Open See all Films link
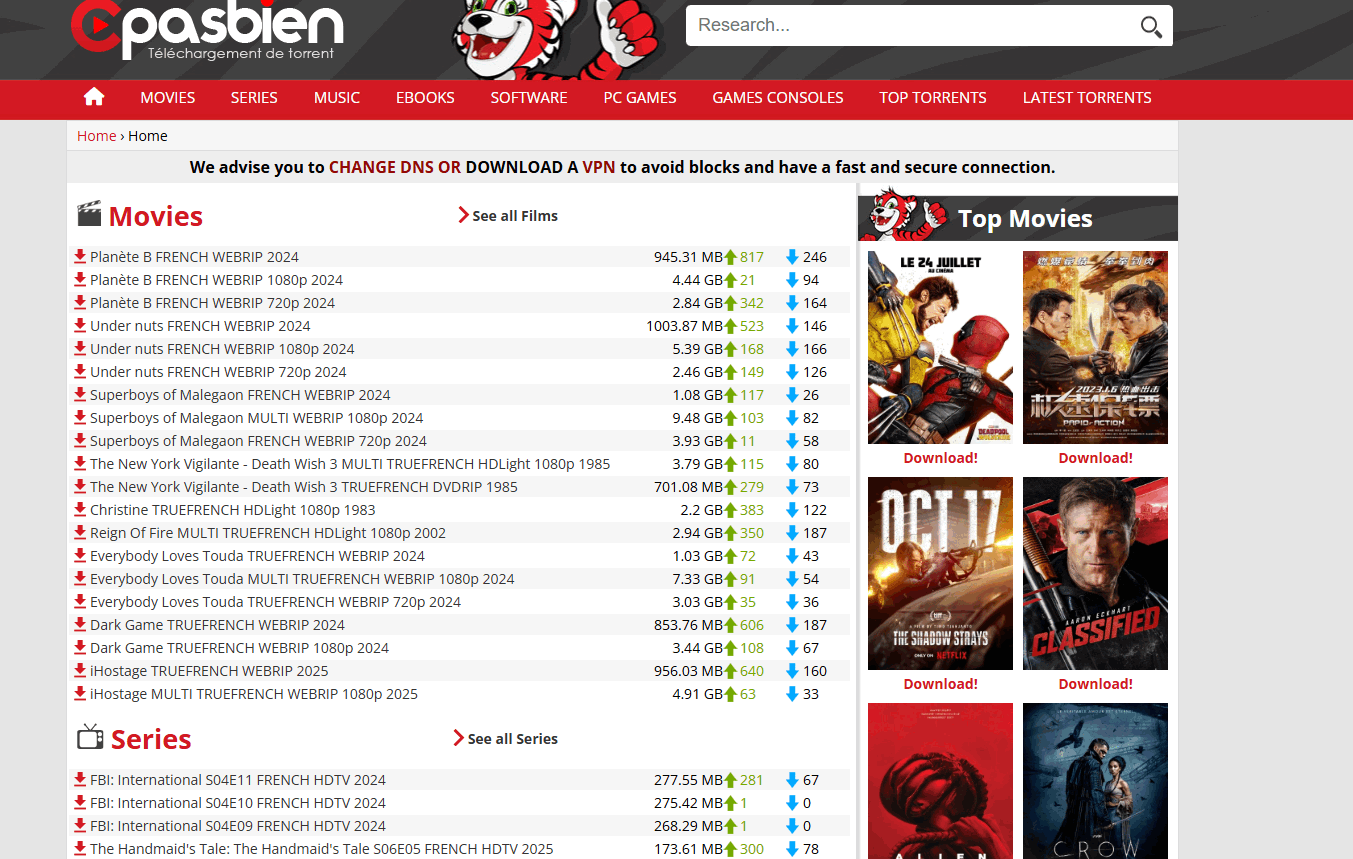 click(515, 216)
